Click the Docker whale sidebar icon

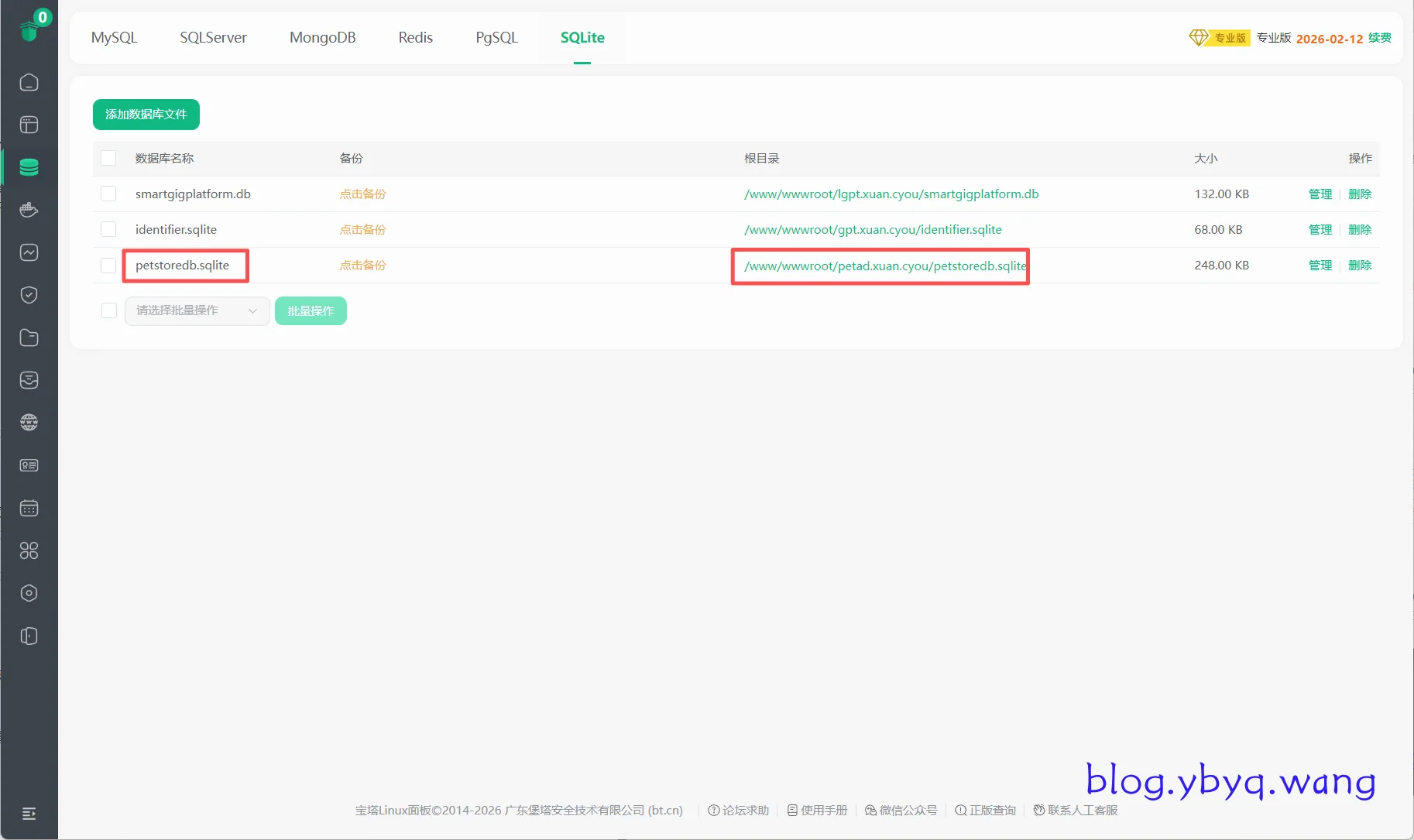(29, 210)
